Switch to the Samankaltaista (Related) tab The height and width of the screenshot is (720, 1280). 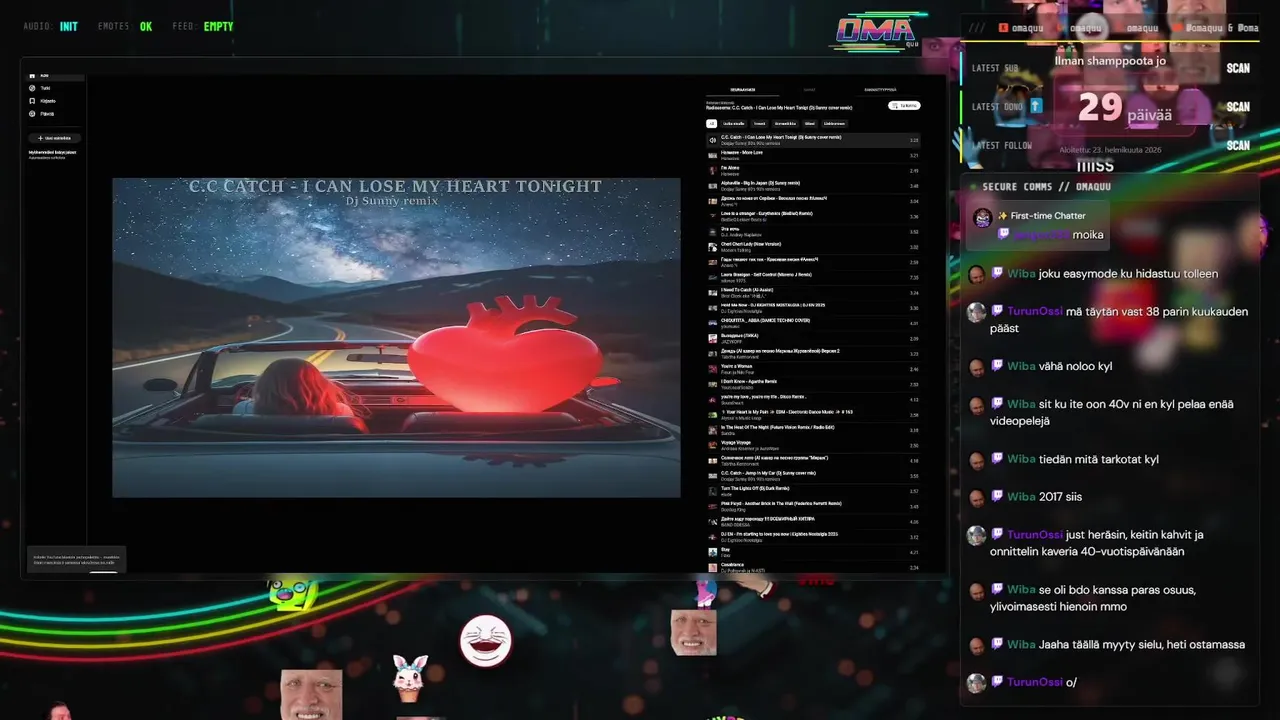tap(880, 90)
